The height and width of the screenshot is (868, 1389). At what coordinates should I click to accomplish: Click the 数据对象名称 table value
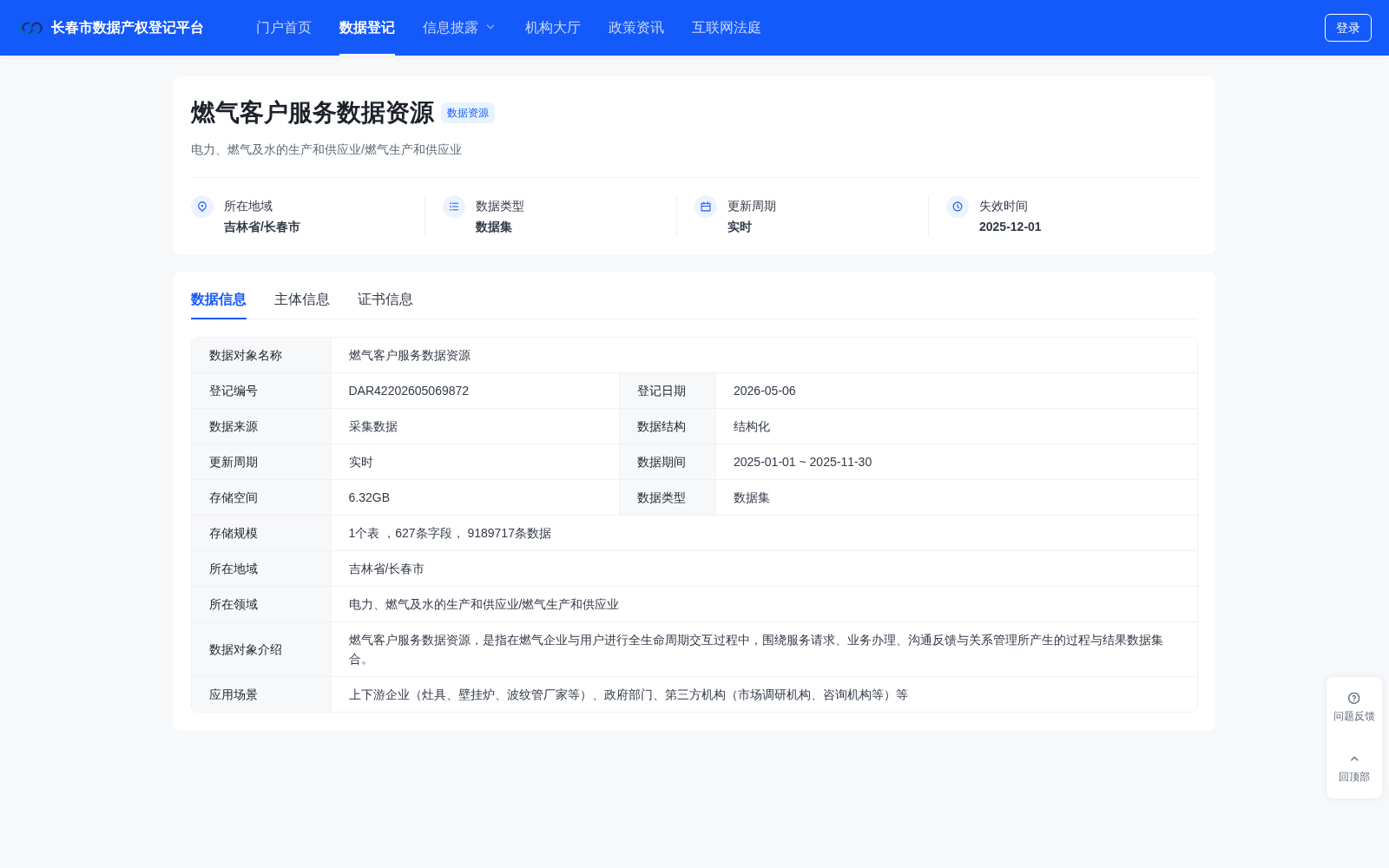pos(410,355)
